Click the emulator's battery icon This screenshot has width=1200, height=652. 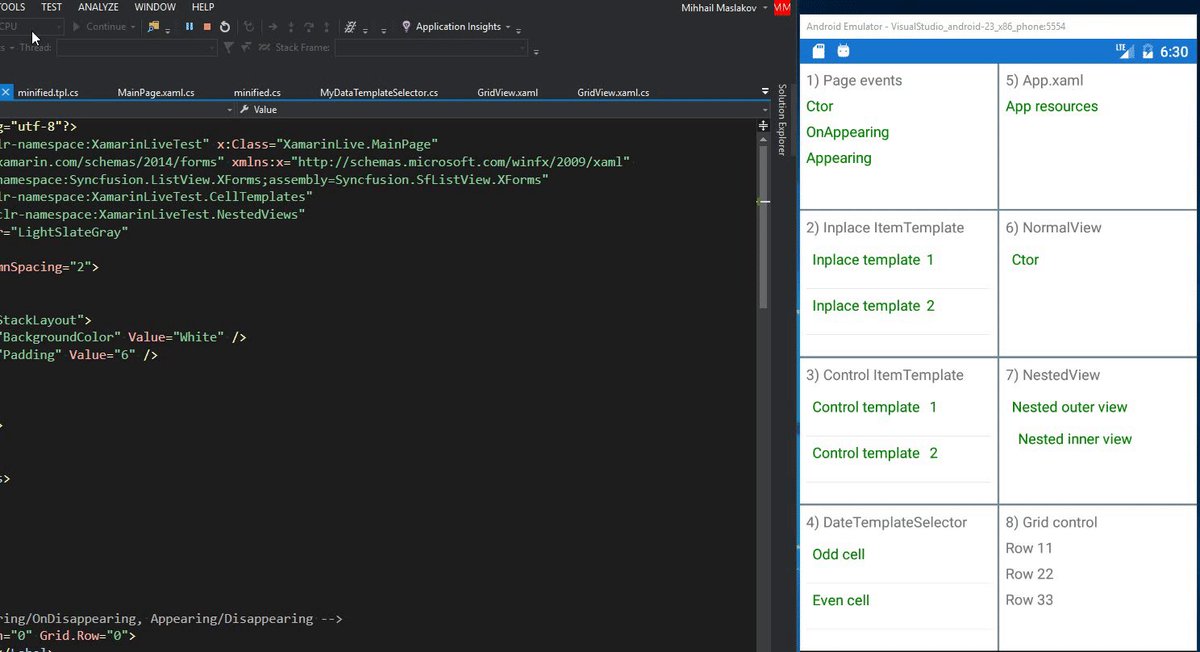pyautogui.click(x=1147, y=50)
